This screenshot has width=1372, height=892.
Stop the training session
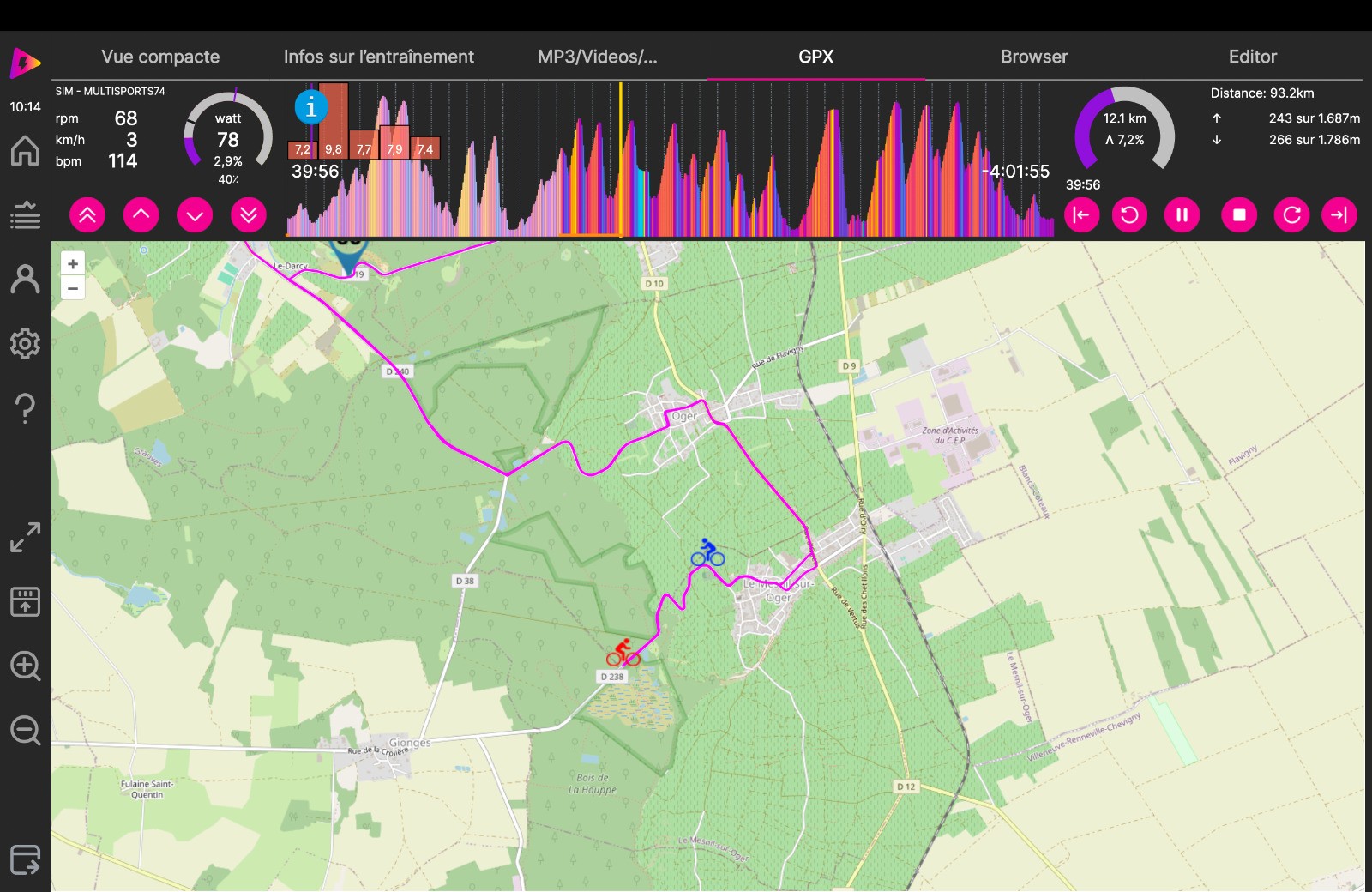pyautogui.click(x=1239, y=214)
